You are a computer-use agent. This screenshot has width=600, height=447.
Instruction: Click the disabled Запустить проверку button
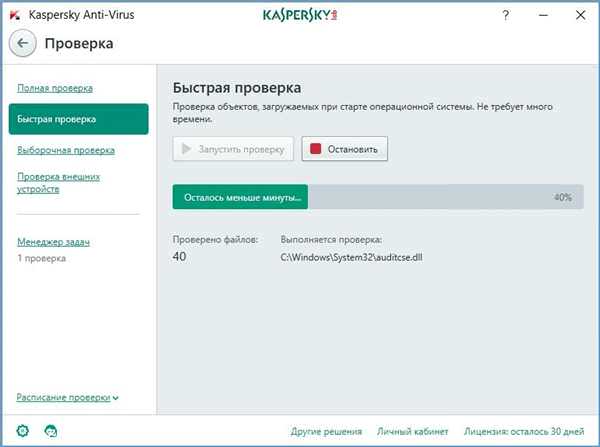click(x=233, y=148)
